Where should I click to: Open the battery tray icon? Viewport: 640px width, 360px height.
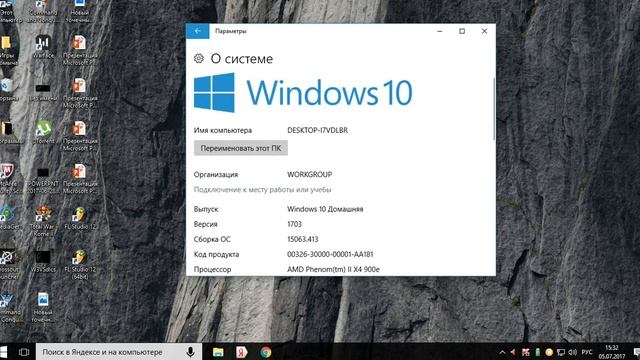point(538,352)
